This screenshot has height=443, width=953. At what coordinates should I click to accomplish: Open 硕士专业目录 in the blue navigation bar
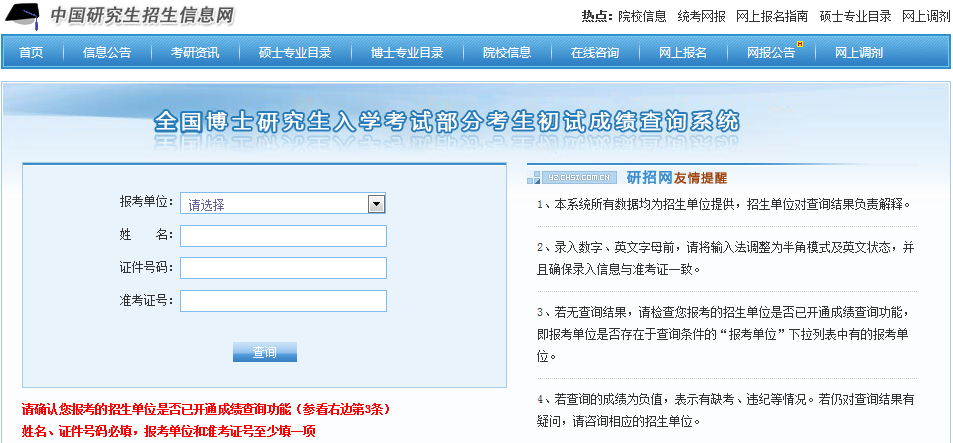pos(295,53)
